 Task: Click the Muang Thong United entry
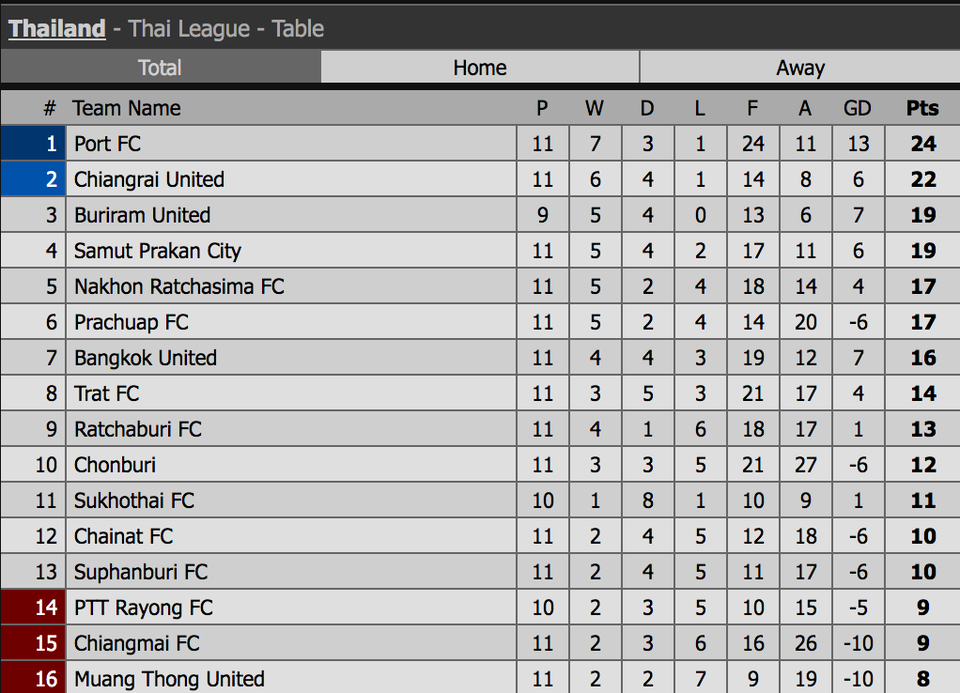tap(169, 679)
